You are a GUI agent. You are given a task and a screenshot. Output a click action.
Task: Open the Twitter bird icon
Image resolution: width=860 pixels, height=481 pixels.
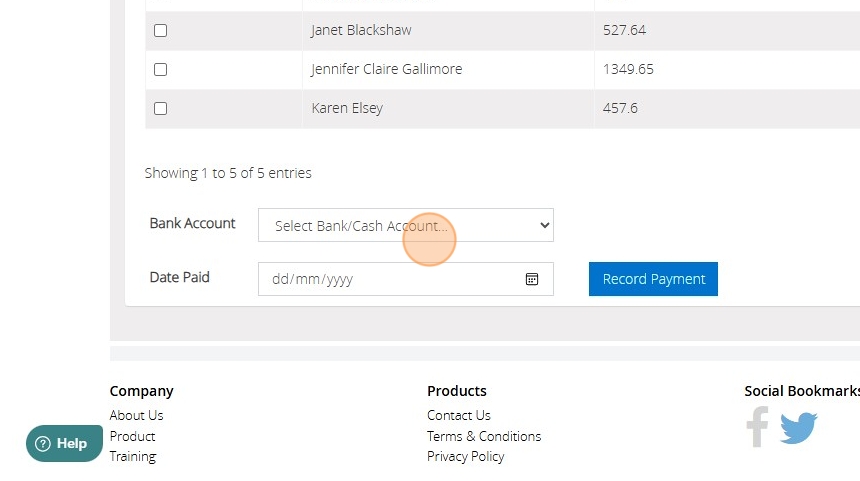(798, 428)
